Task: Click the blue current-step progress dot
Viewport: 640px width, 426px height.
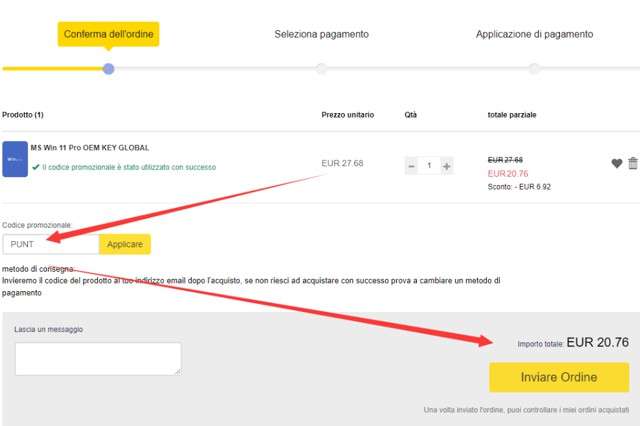Action: click(x=109, y=68)
